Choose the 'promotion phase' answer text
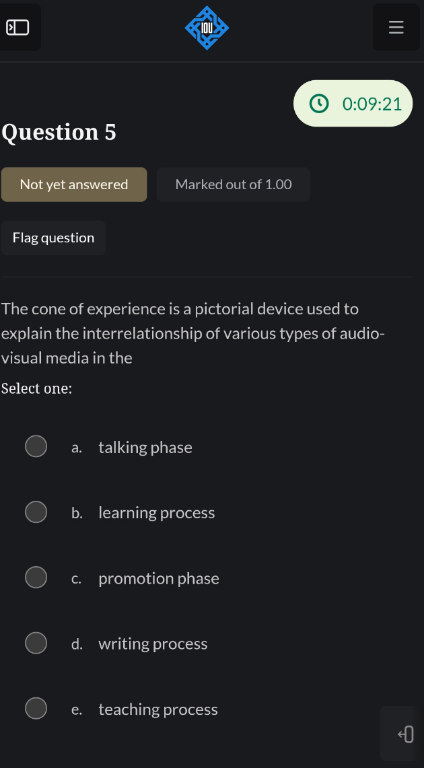The image size is (424, 768). pos(159,578)
